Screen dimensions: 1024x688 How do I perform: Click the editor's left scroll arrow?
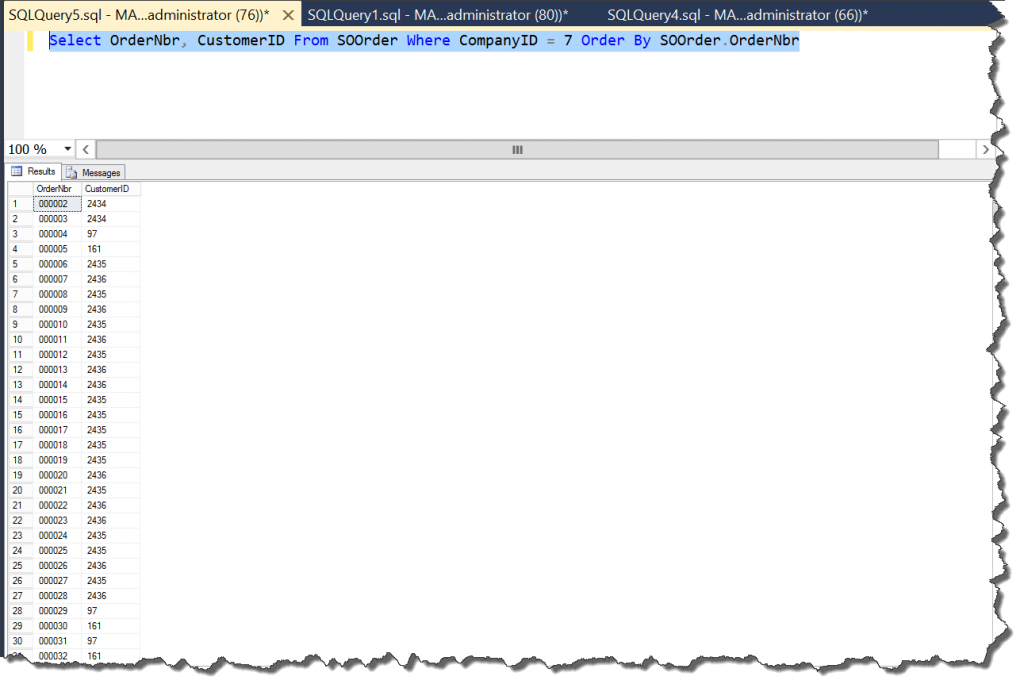(85, 148)
